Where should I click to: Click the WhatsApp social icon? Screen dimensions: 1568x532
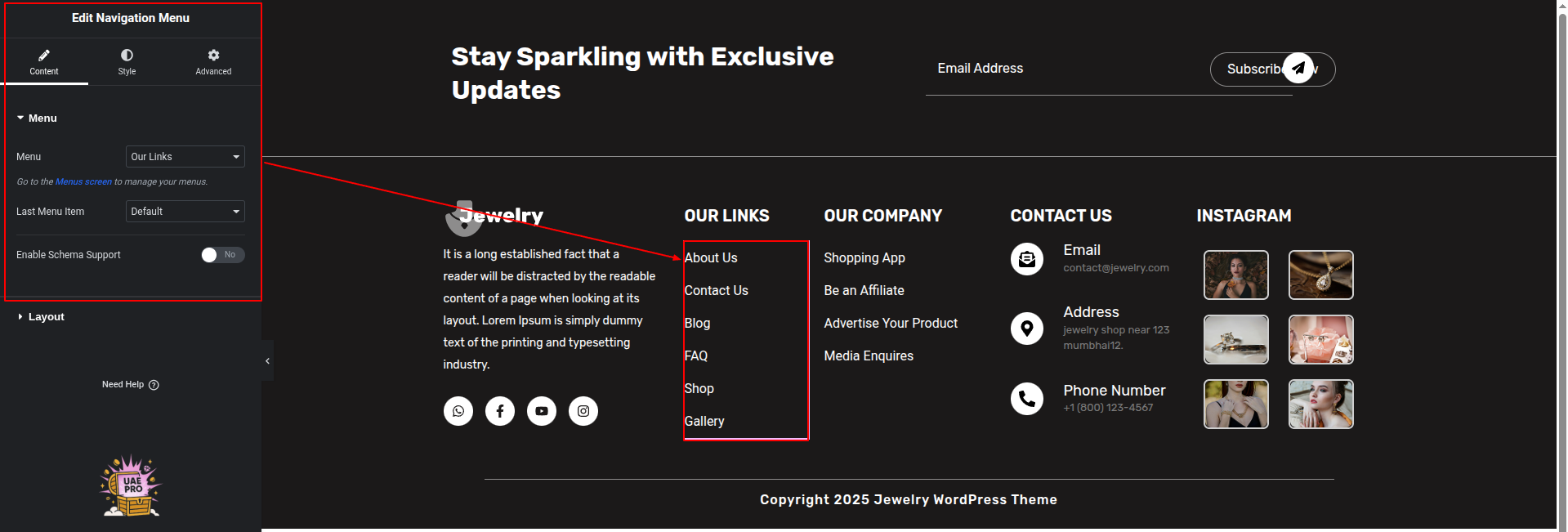(458, 411)
